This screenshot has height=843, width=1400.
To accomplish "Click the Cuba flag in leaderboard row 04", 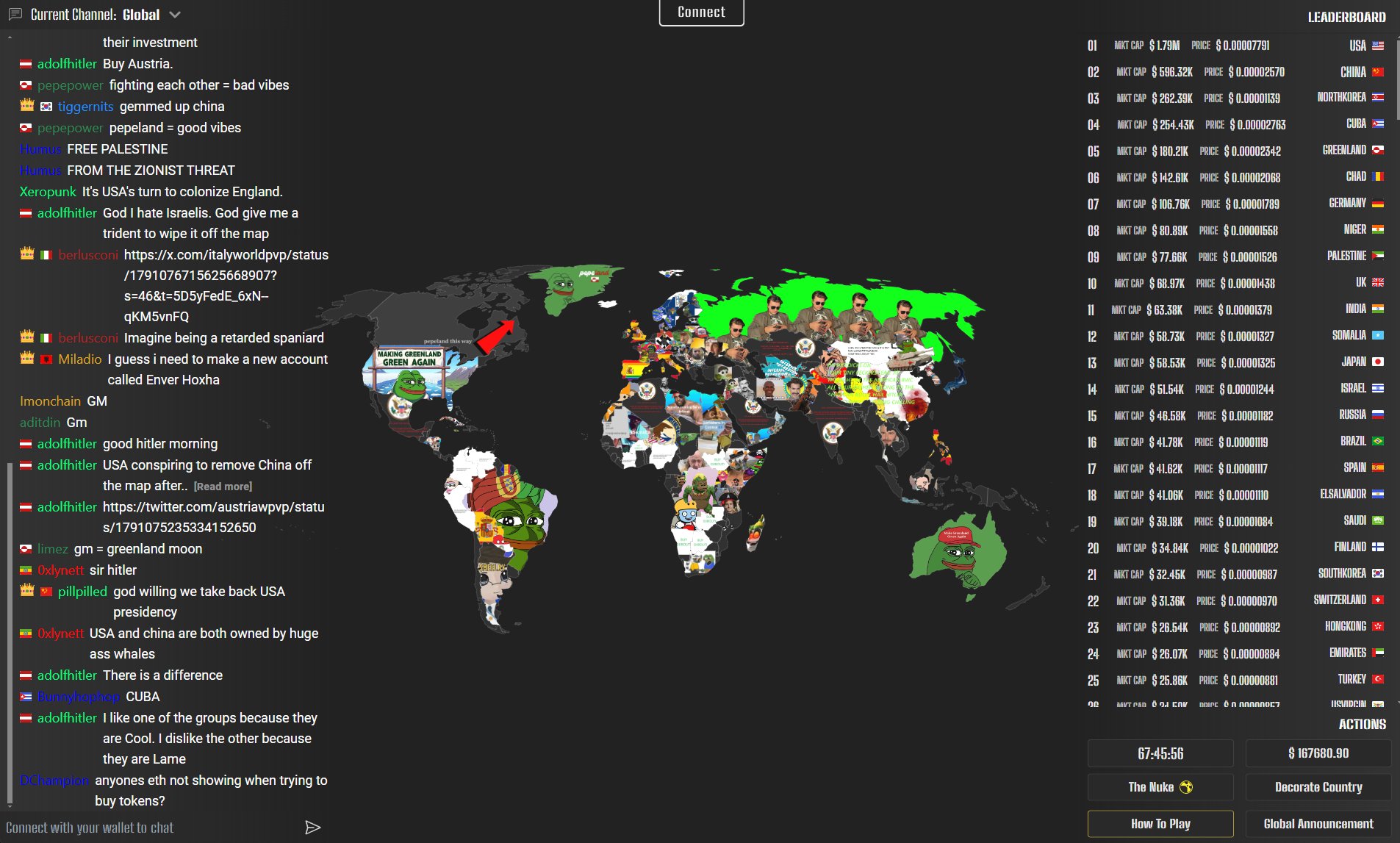I will [1378, 123].
